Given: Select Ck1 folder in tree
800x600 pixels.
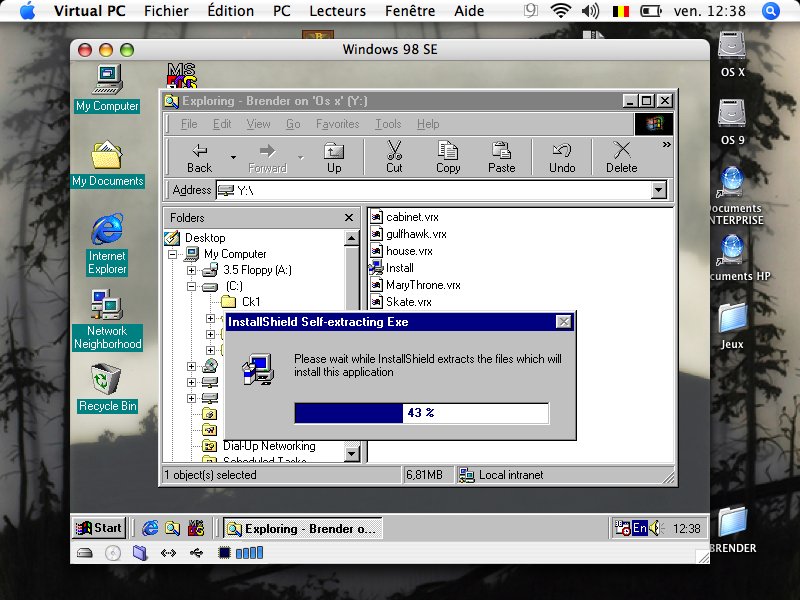Looking at the screenshot, I should pos(251,302).
